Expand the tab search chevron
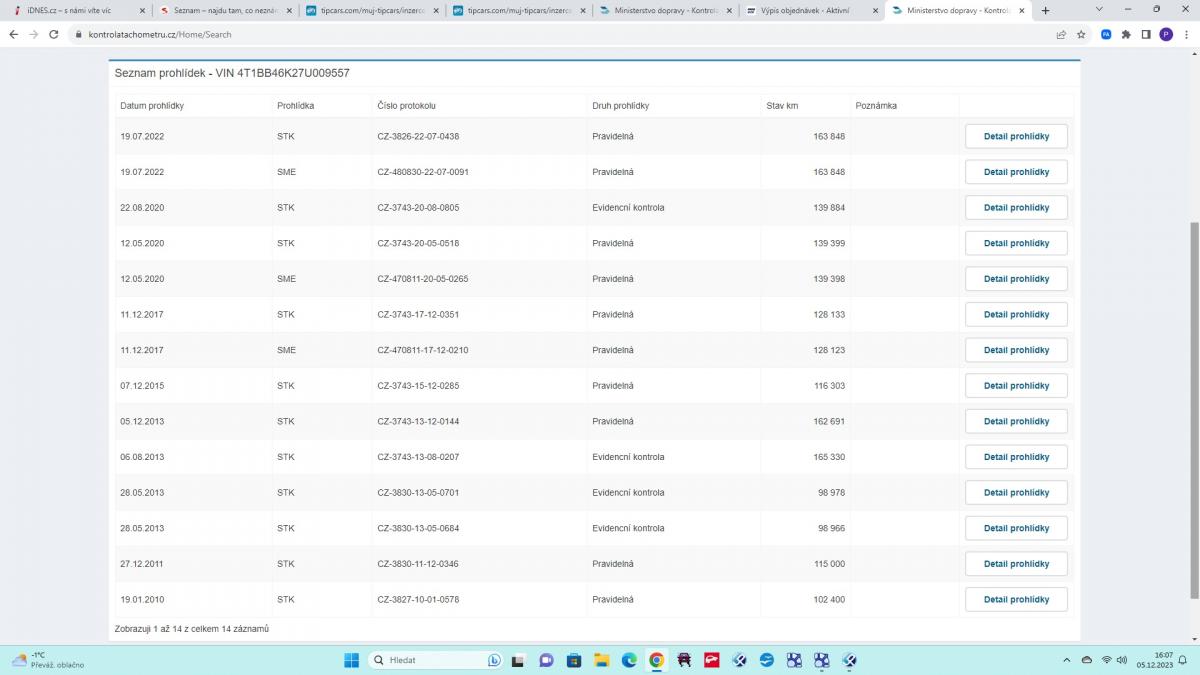Screen dimensions: 1200x675 click(x=1101, y=10)
